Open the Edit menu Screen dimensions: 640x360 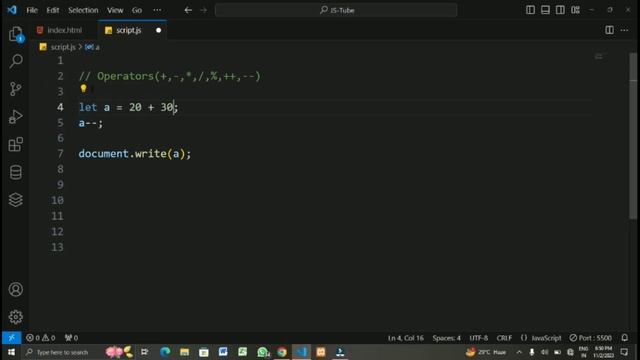tap(53, 10)
